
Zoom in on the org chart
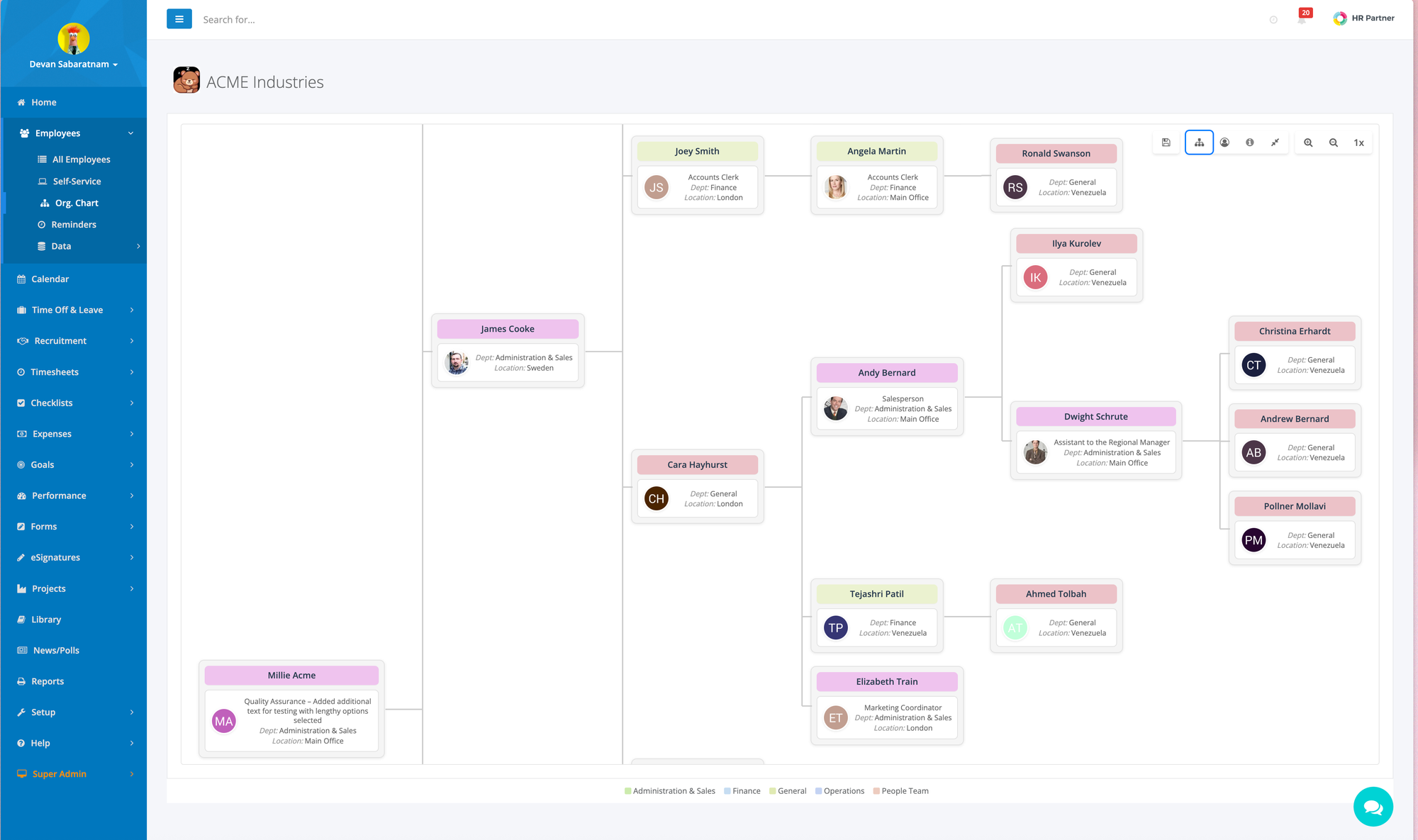(1308, 142)
